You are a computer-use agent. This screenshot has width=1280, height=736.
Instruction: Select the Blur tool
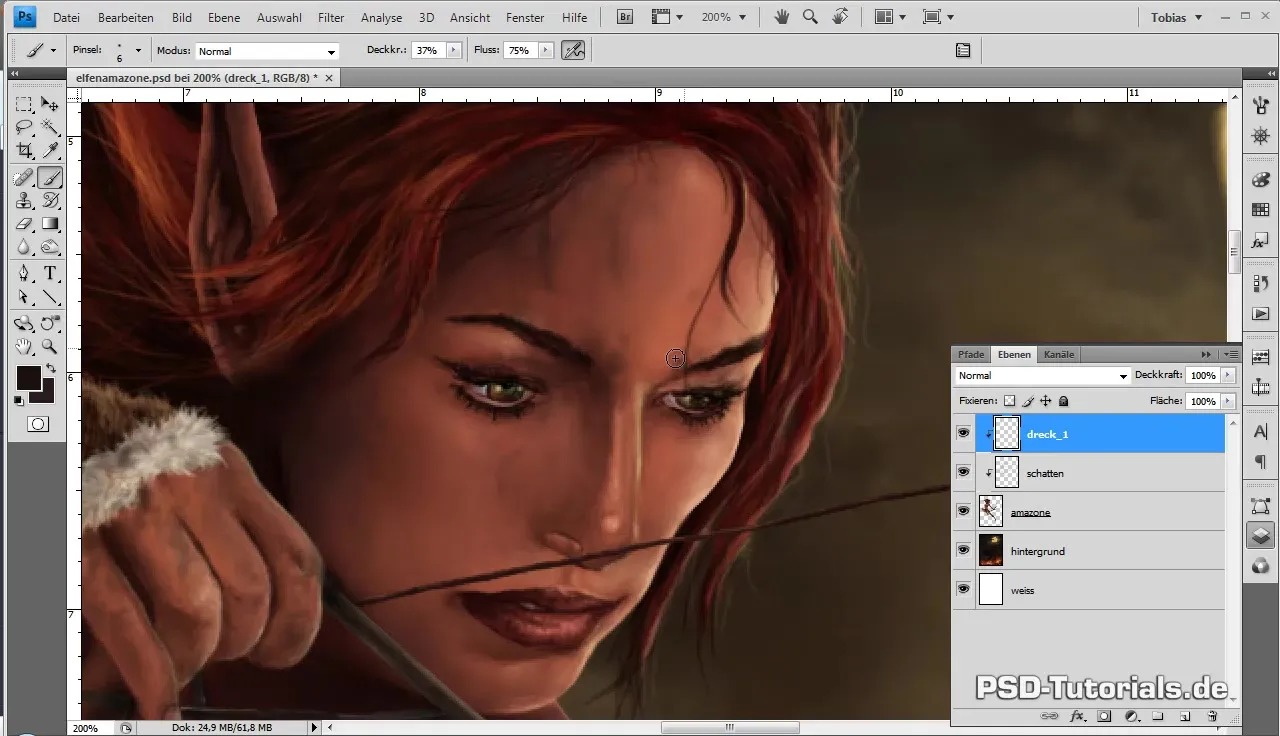[x=24, y=248]
